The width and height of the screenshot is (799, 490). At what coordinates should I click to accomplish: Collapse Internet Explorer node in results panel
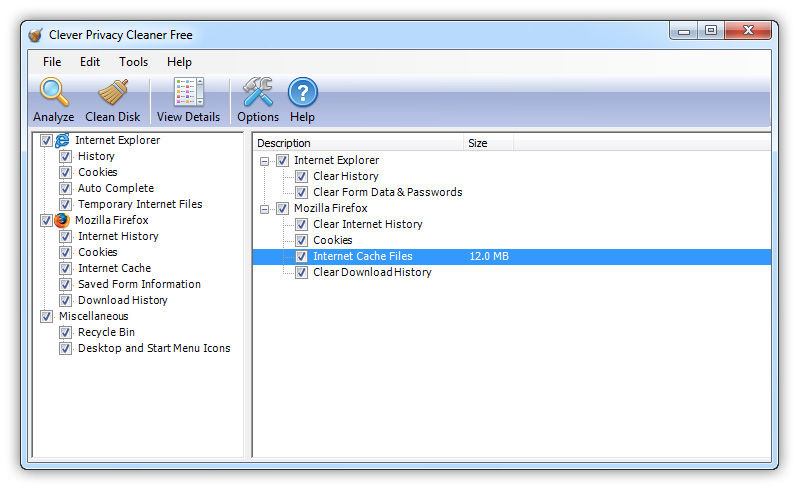pyautogui.click(x=264, y=161)
